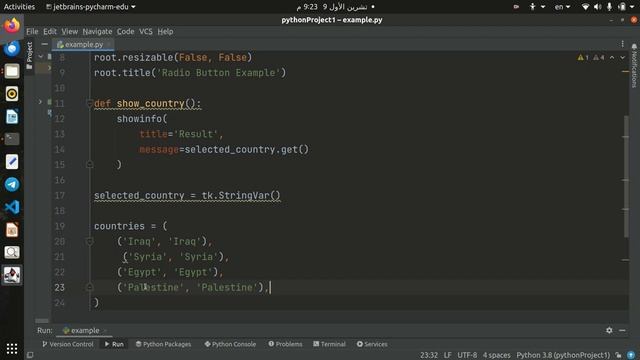Launch Visual Studio Code from the dock
Viewport: 640px width, 360px height.
12,207
